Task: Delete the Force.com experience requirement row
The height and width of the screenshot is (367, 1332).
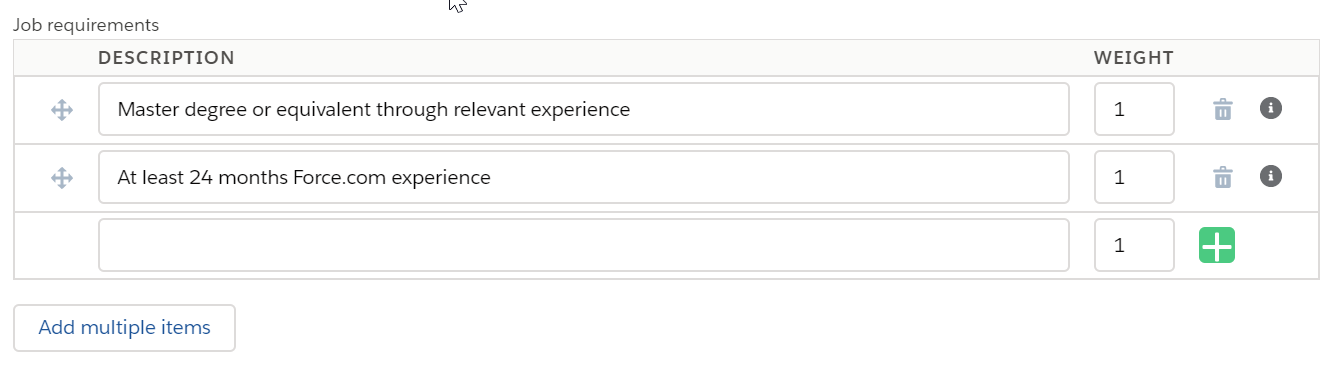Action: click(x=1222, y=177)
